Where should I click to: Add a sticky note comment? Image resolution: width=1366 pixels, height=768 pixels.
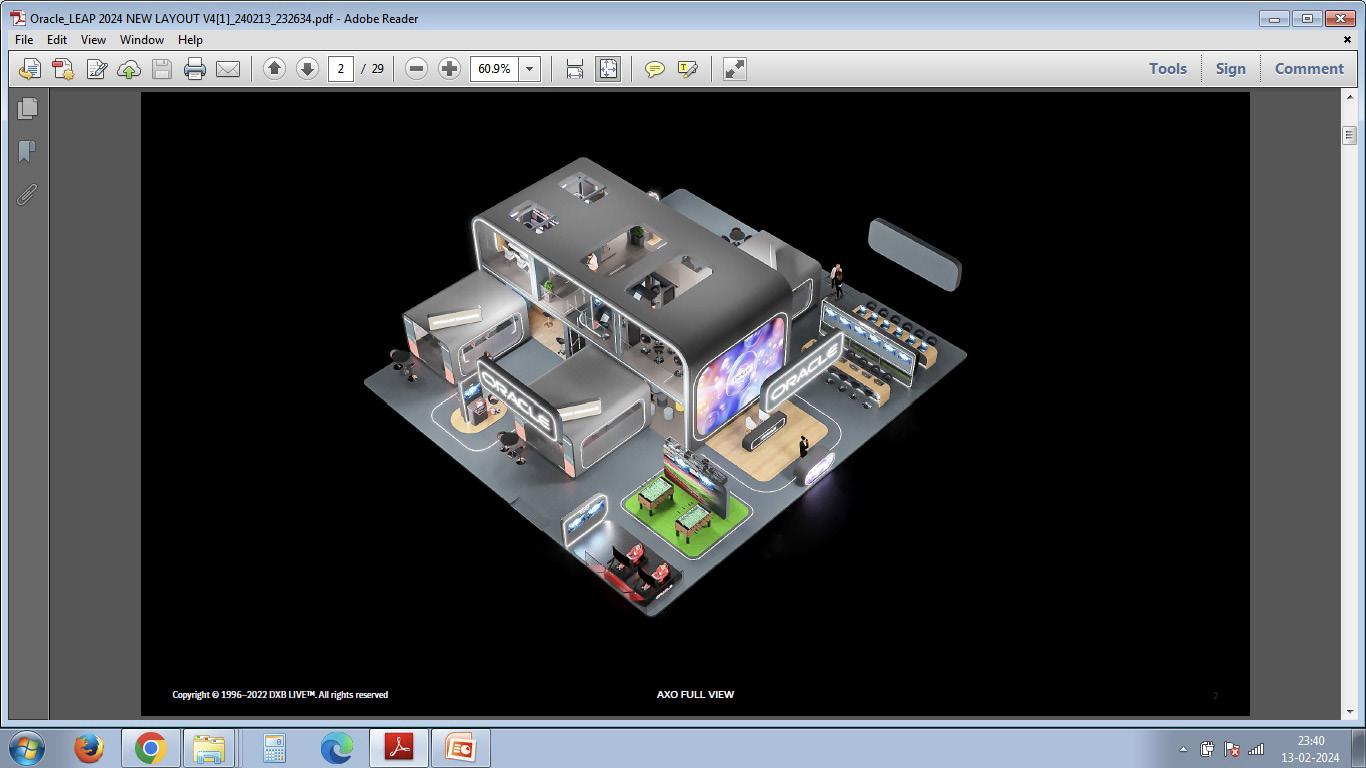click(x=654, y=69)
